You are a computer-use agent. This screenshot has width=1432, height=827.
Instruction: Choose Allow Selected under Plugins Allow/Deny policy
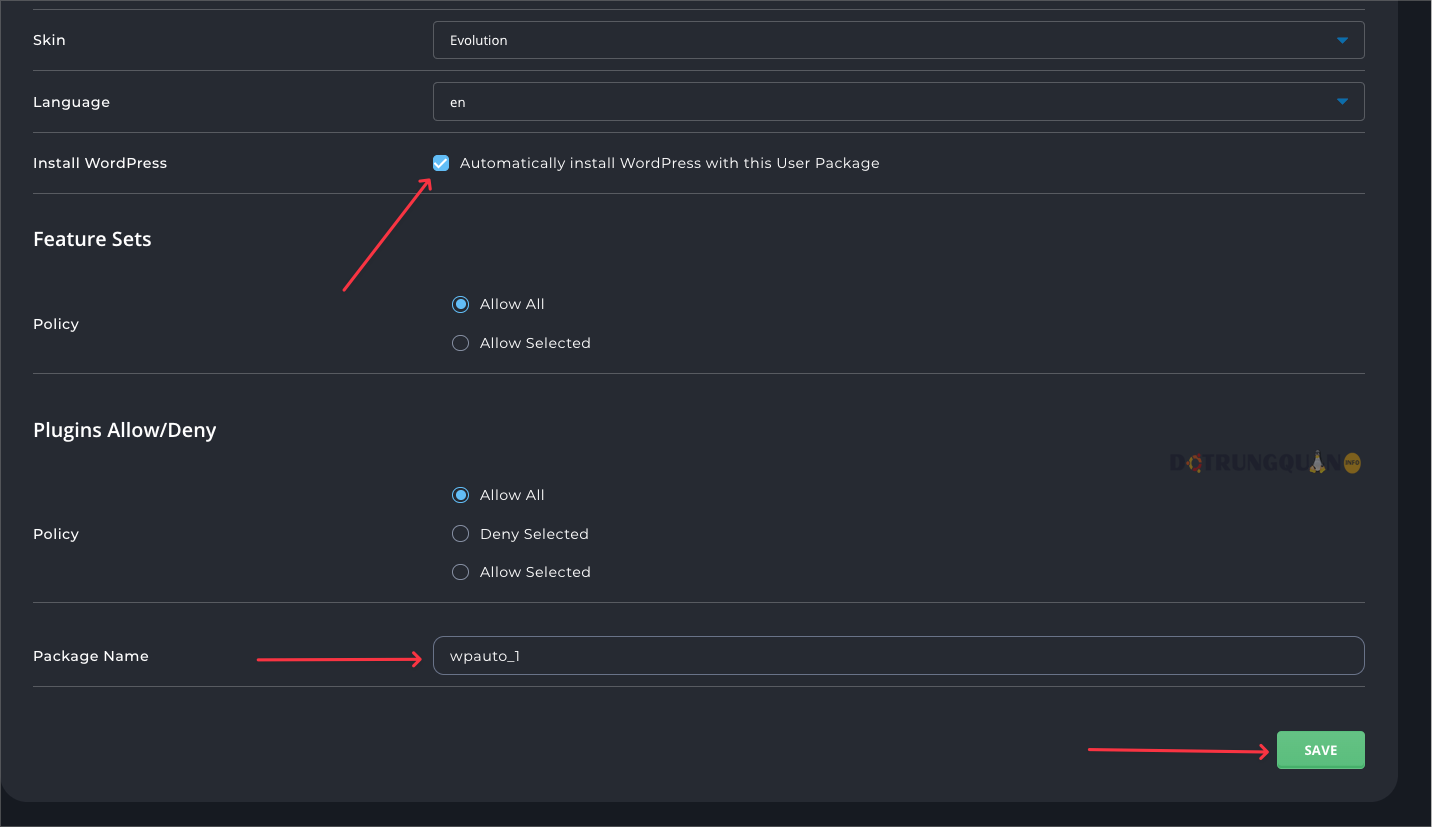pyautogui.click(x=460, y=572)
